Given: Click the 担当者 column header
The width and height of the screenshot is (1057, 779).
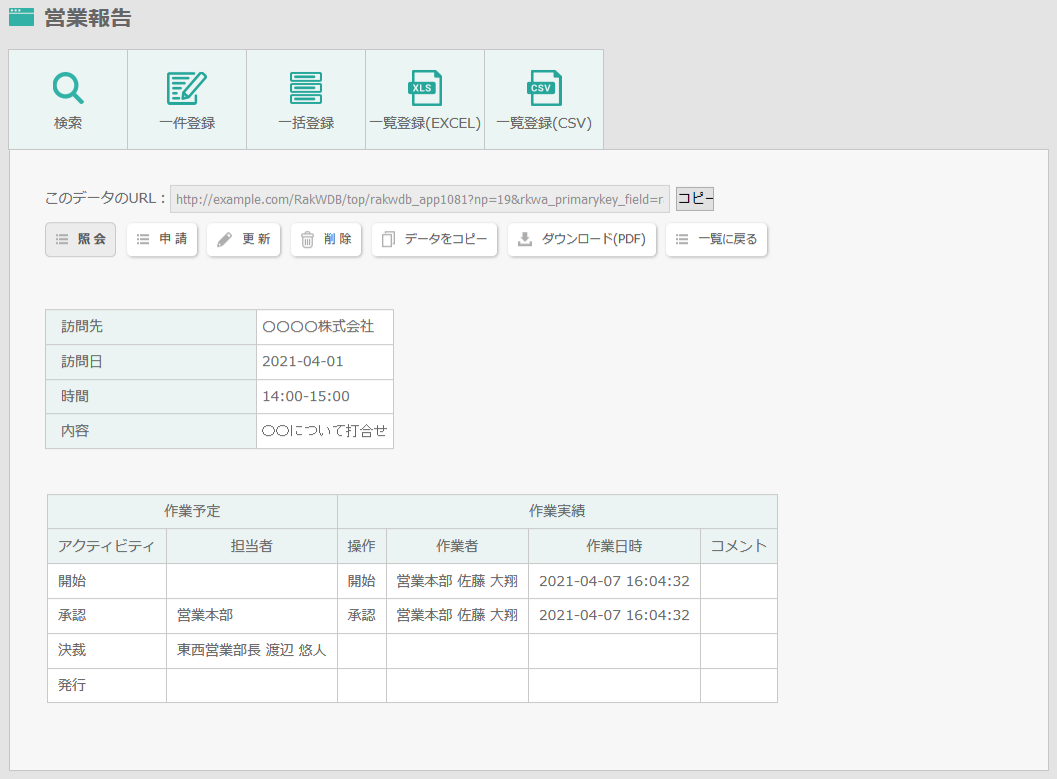Looking at the screenshot, I should tap(251, 546).
